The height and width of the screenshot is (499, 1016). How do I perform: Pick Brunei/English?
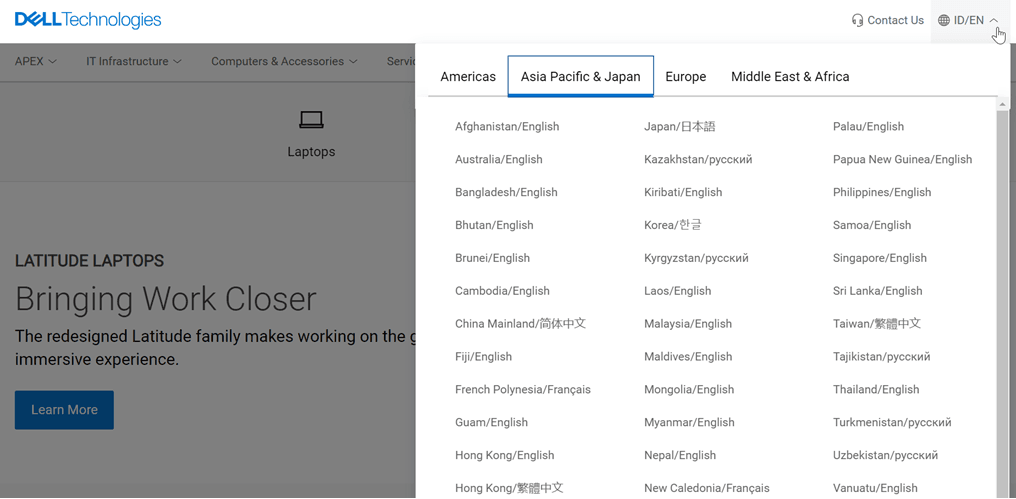[492, 258]
